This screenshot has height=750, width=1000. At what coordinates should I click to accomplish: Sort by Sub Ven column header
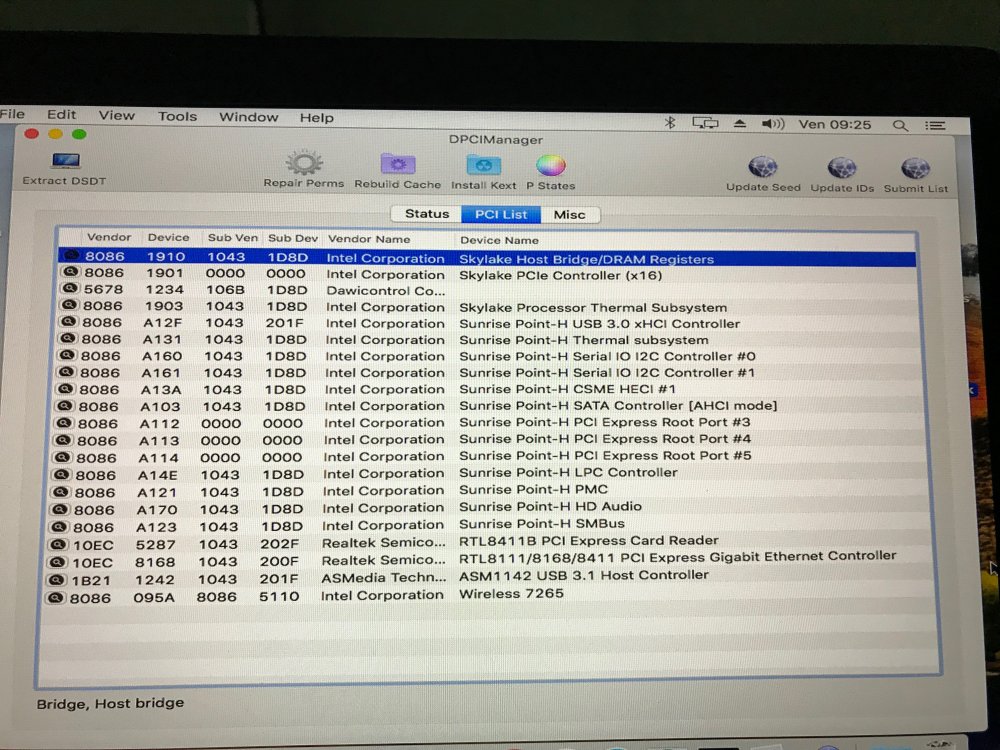[x=233, y=238]
